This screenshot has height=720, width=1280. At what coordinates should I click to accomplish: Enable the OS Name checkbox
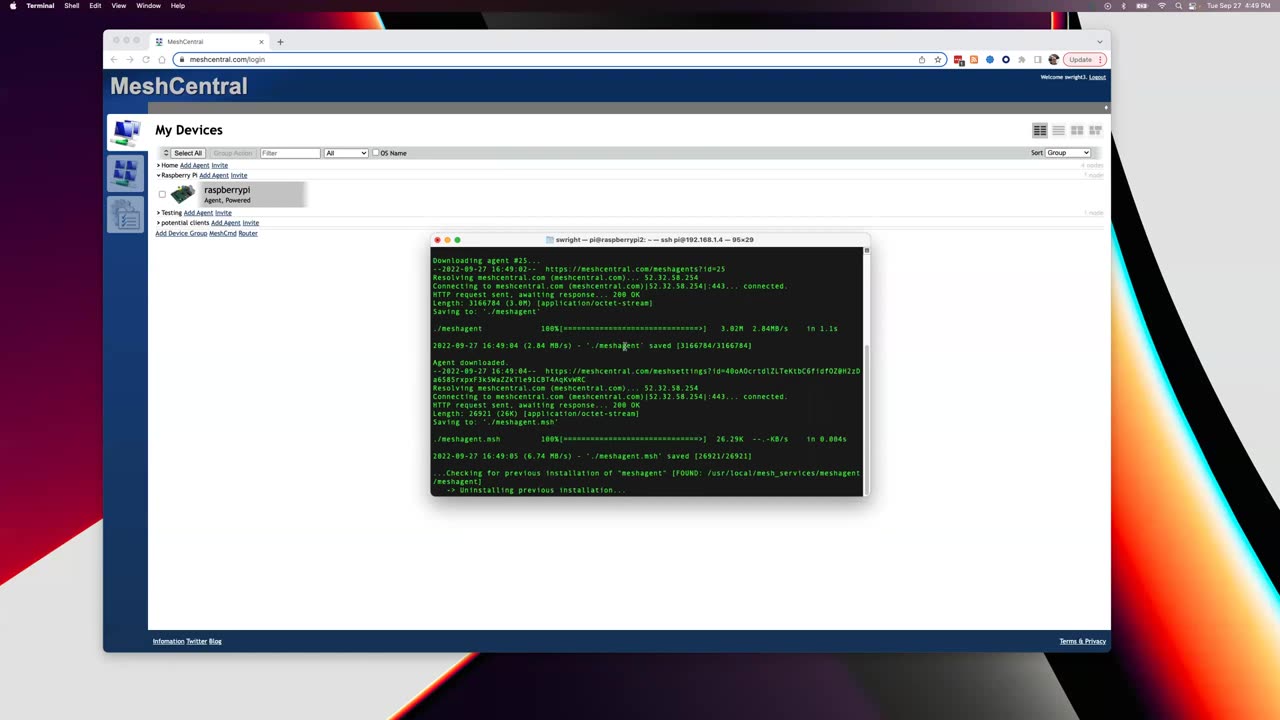pyautogui.click(x=375, y=153)
